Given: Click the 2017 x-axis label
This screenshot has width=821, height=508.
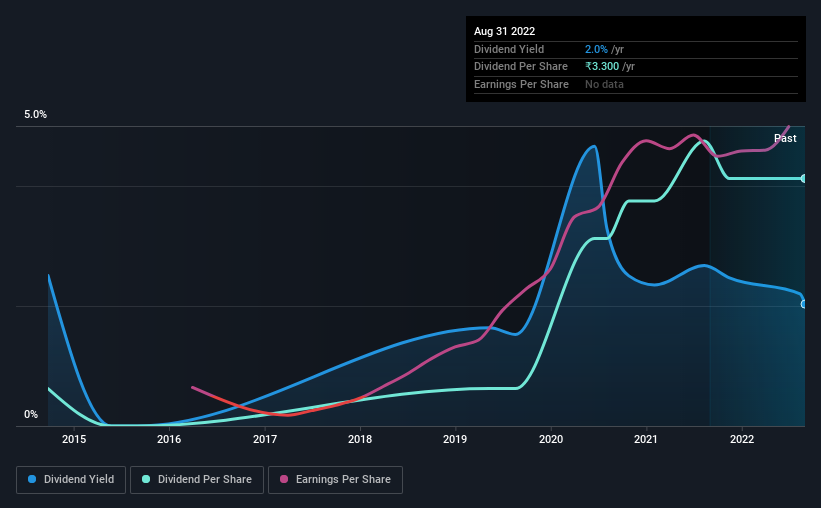Looking at the screenshot, I should [x=265, y=439].
